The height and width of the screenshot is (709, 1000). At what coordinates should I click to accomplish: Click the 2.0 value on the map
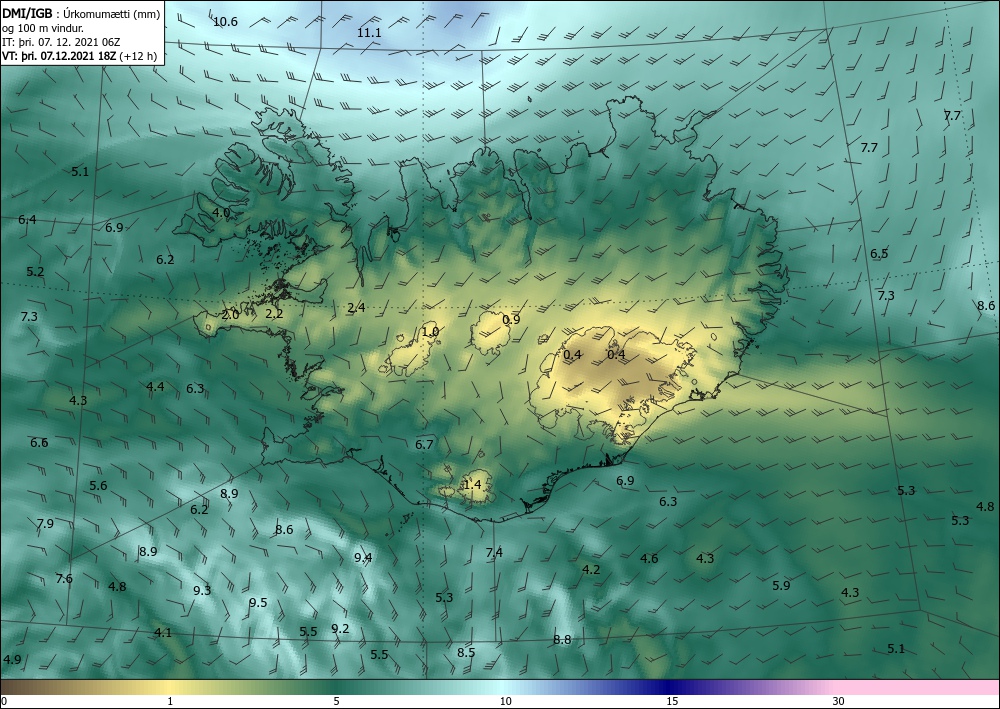coord(230,314)
